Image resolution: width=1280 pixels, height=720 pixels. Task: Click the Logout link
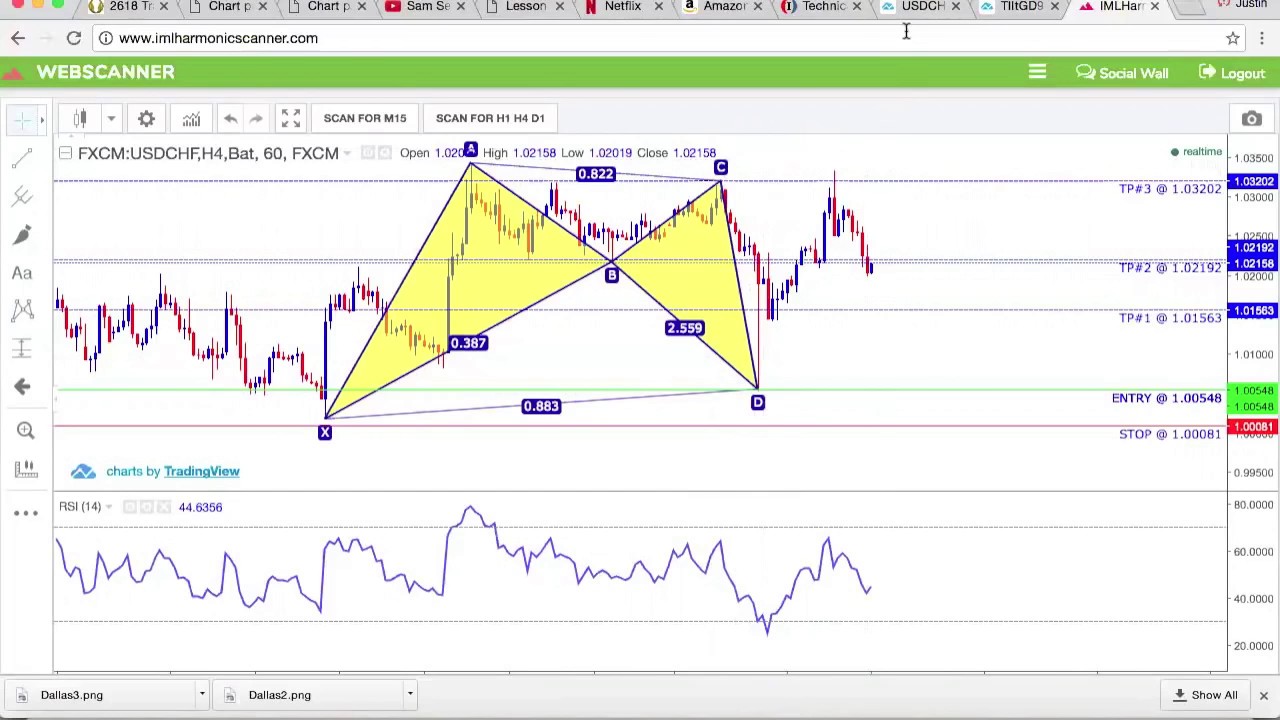click(1232, 73)
